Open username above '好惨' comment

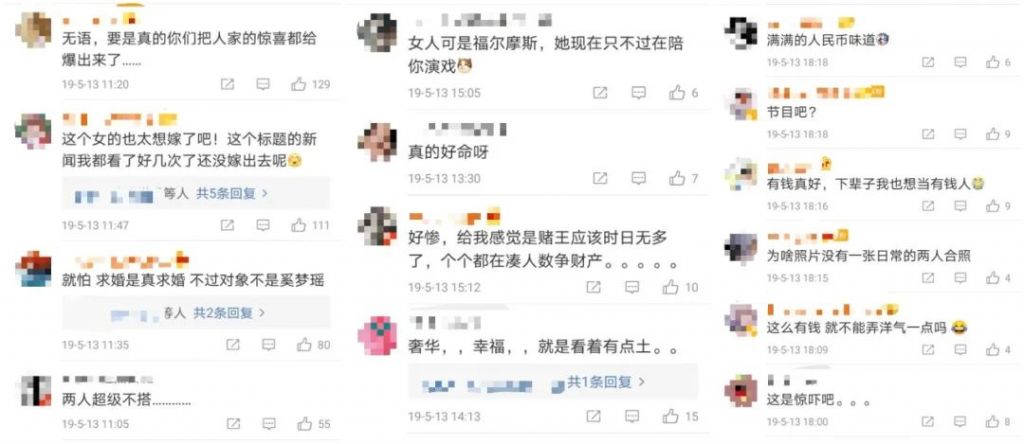pos(455,216)
